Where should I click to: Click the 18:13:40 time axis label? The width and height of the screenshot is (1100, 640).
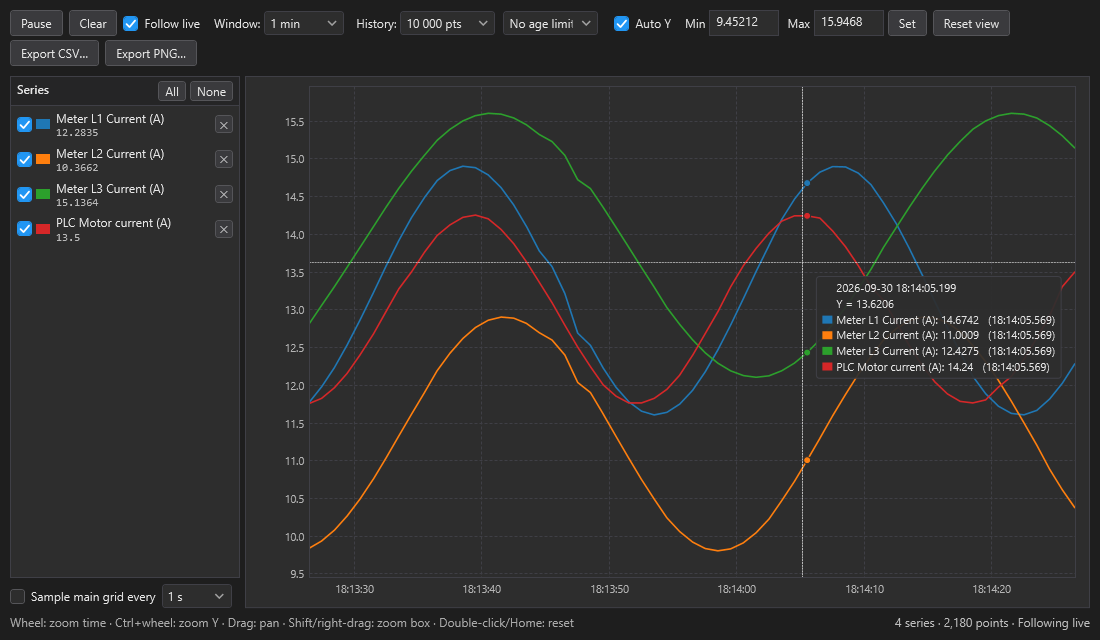pyautogui.click(x=482, y=589)
